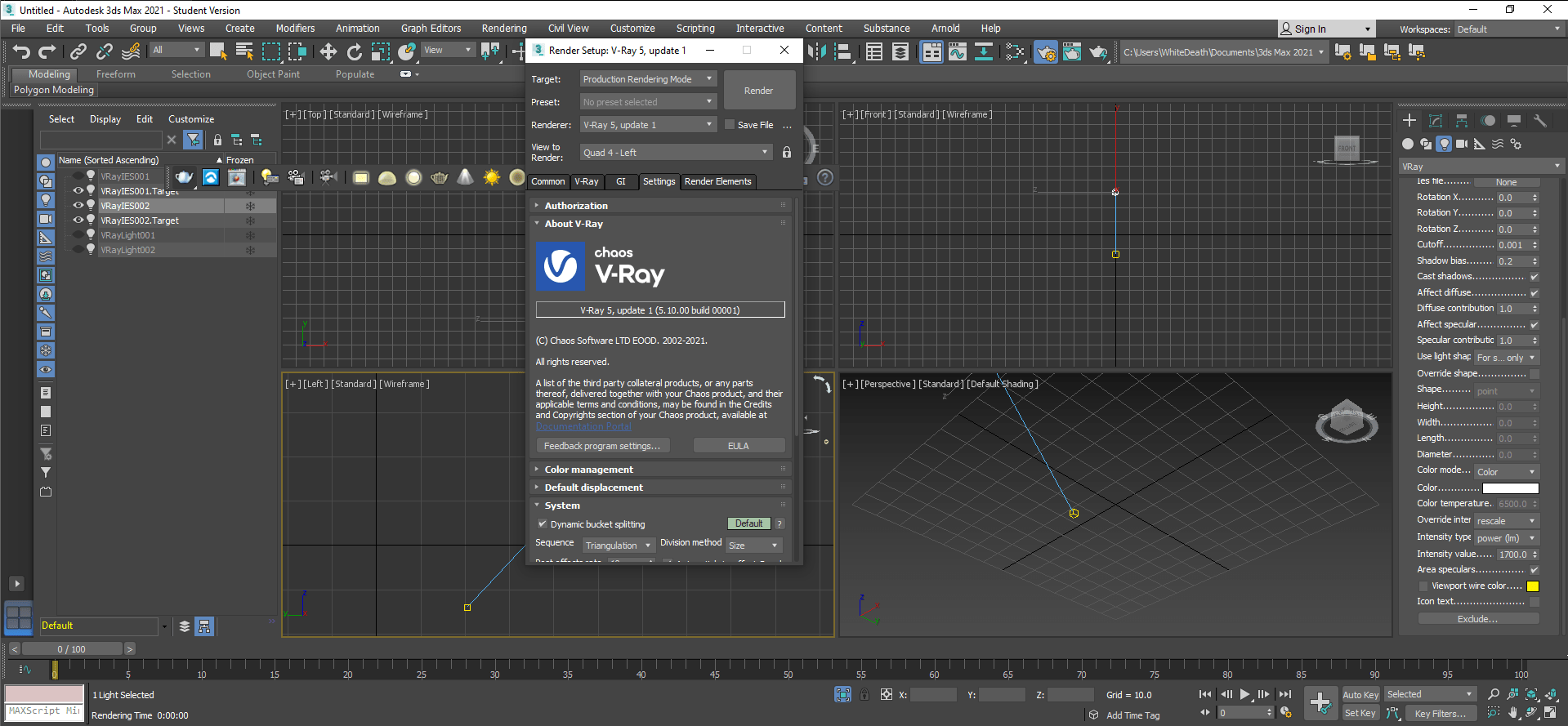Create a V-Ray Sun from the toolbar
Viewport: 1568px width, 726px height.
[x=492, y=177]
